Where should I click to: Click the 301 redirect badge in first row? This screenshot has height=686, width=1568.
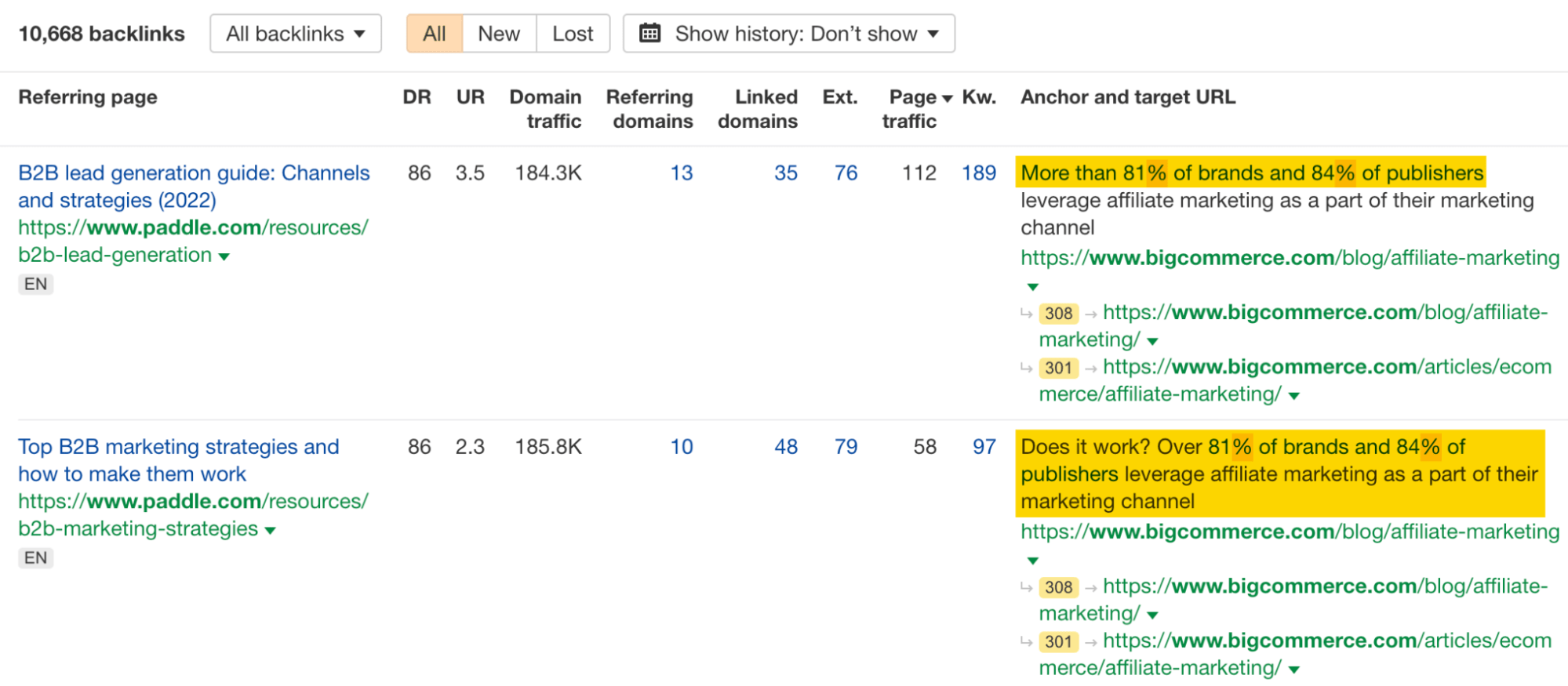click(1058, 368)
